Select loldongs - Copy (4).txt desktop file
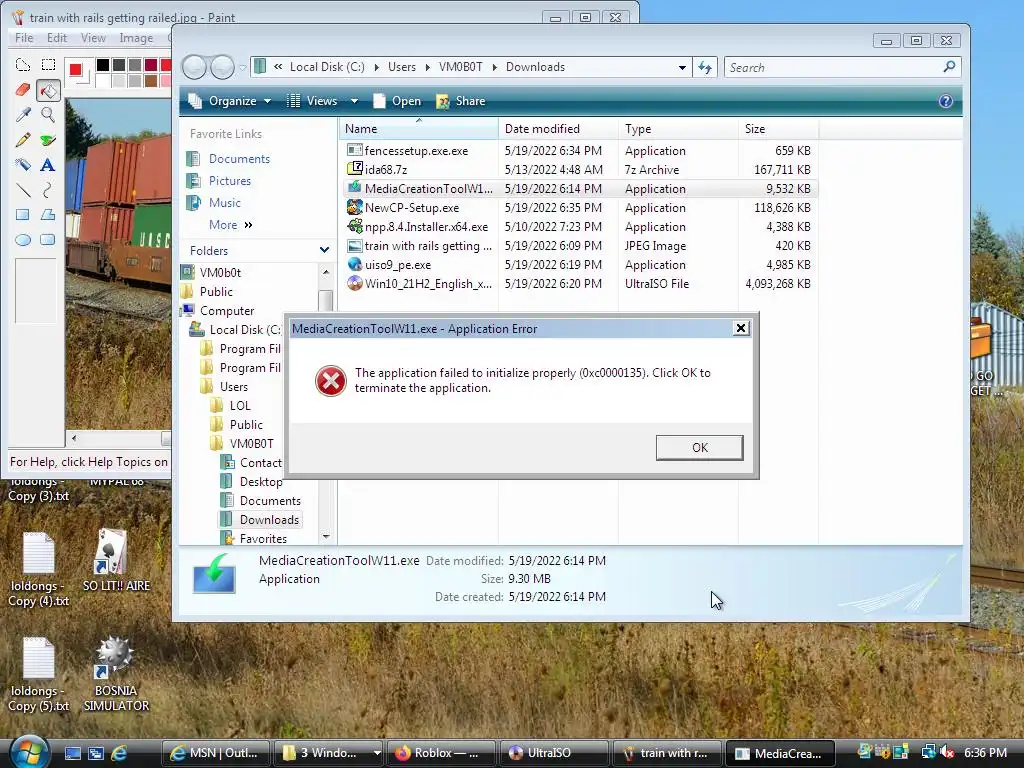This screenshot has width=1024, height=768. 39,570
